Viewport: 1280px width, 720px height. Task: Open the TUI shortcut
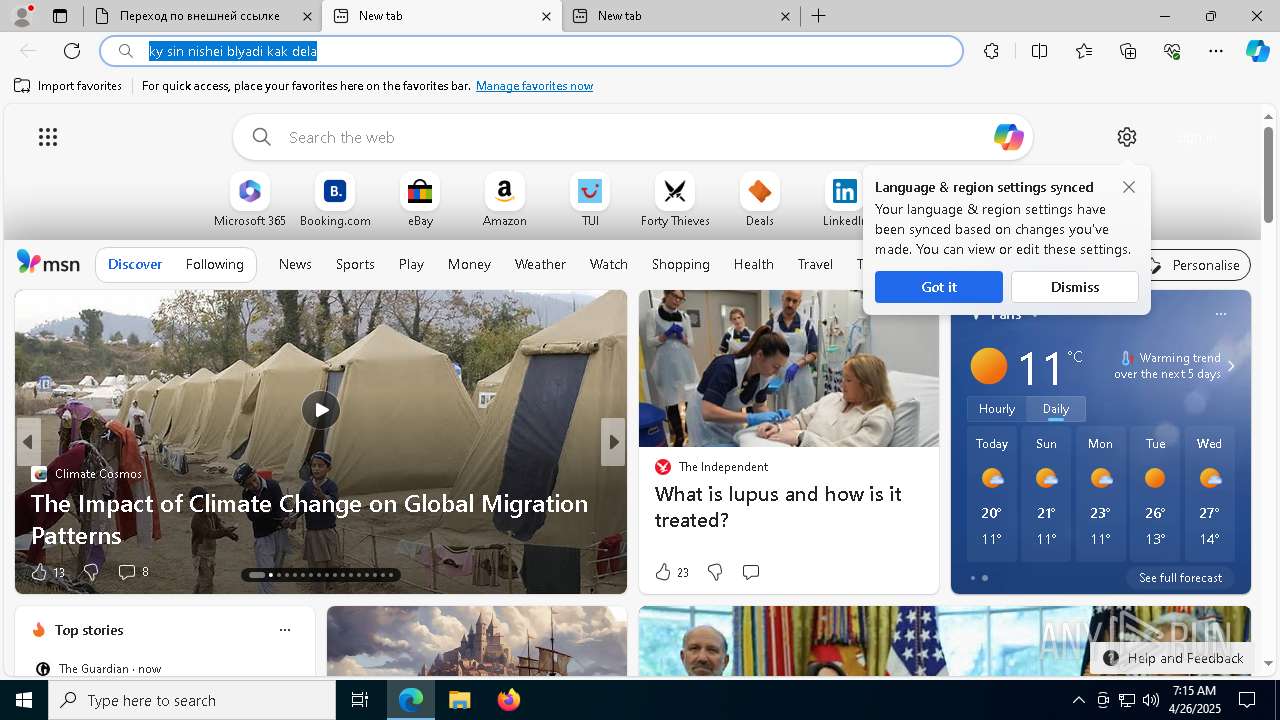coord(590,200)
